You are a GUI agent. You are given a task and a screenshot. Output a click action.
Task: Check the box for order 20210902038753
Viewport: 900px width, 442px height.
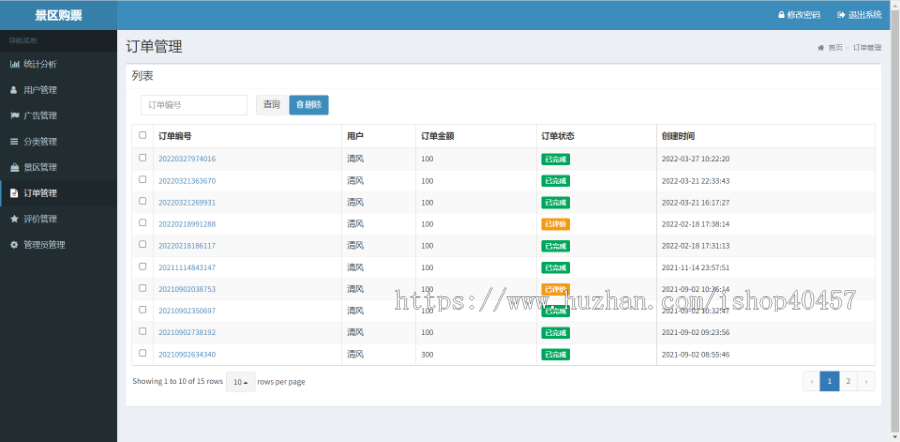(143, 288)
